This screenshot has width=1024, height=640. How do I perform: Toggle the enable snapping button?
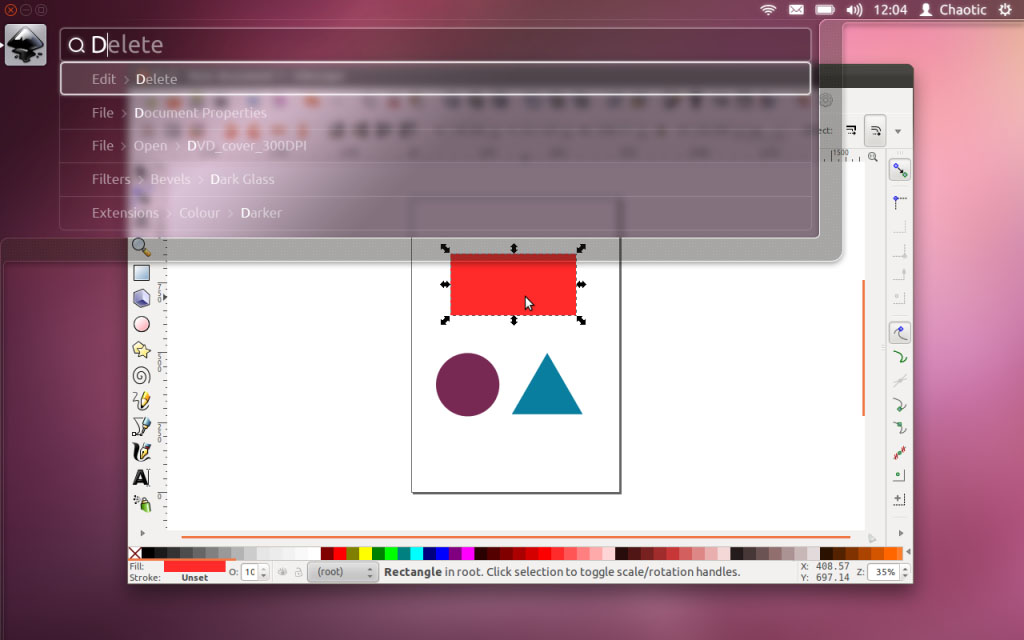pos(900,170)
